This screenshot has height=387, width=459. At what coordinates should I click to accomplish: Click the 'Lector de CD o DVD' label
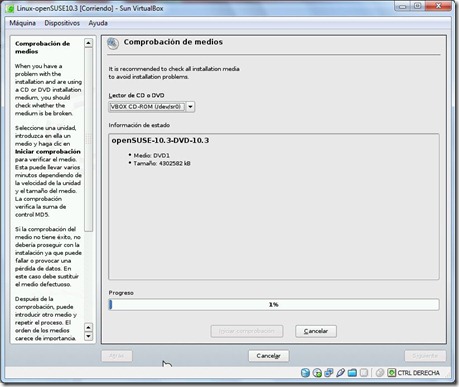tap(136, 95)
